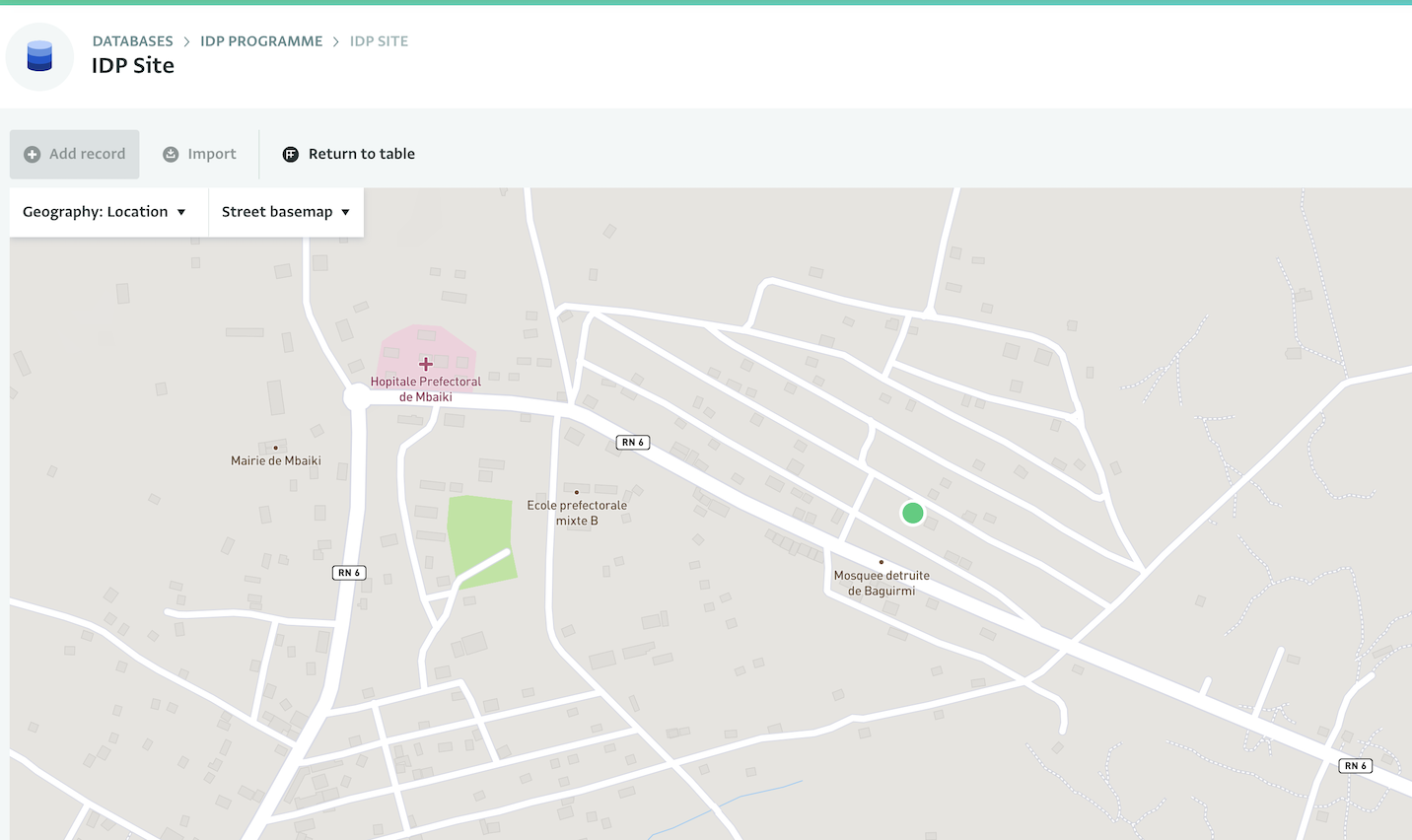This screenshot has height=840, width=1412.
Task: Click the Add record button
Action: [x=75, y=155]
